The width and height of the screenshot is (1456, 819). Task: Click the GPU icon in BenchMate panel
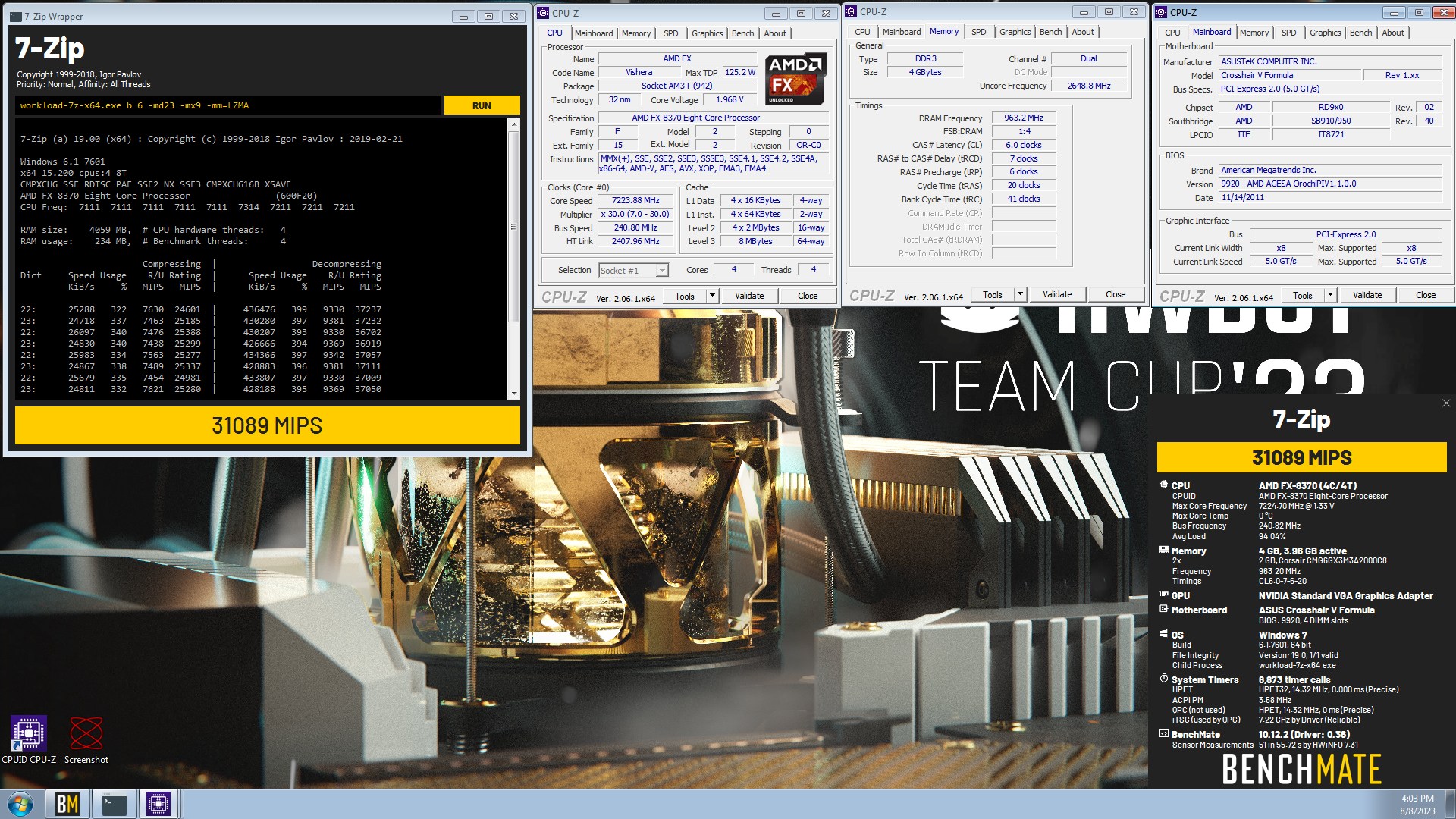coord(1163,595)
